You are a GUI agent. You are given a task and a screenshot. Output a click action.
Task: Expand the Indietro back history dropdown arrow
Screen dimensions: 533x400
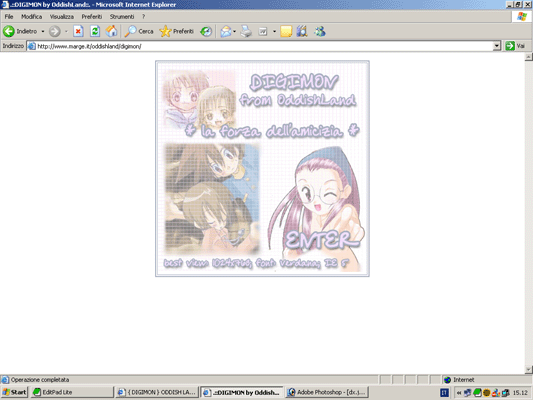click(43, 31)
